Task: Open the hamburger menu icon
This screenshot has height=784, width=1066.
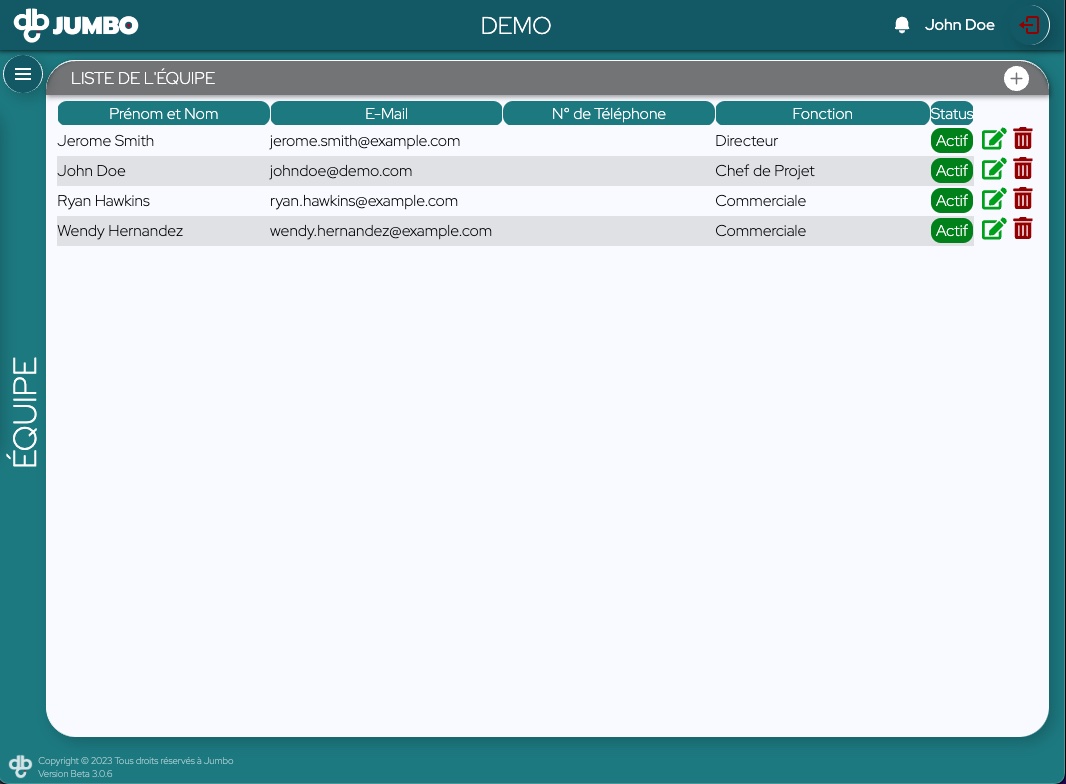Action: point(22,74)
